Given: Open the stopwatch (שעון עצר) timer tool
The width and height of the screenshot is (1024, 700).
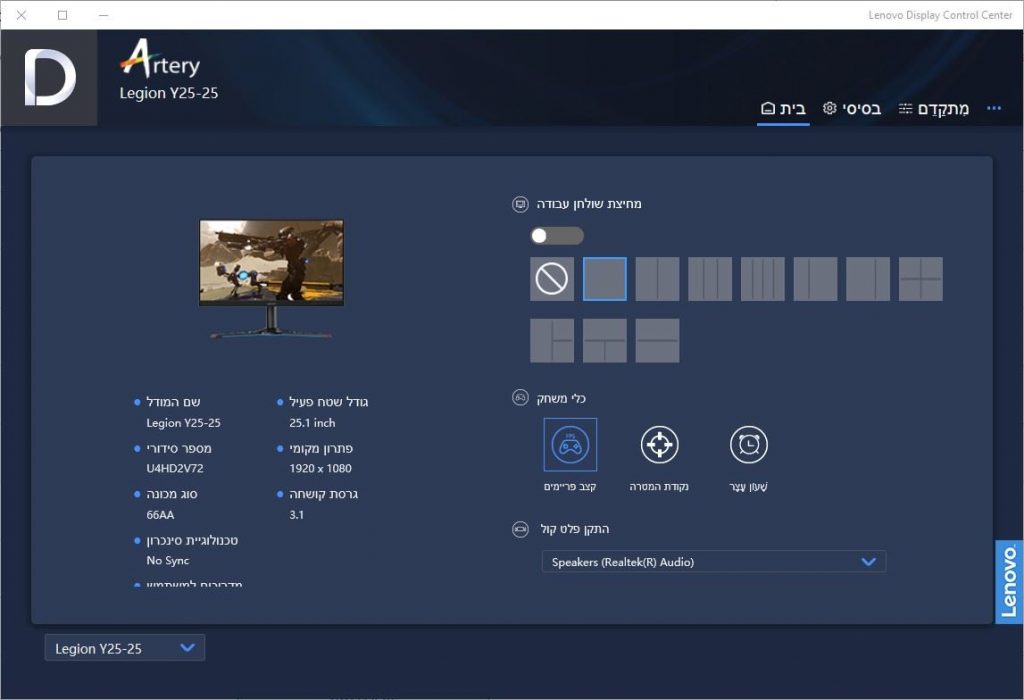Looking at the screenshot, I should pyautogui.click(x=748, y=445).
